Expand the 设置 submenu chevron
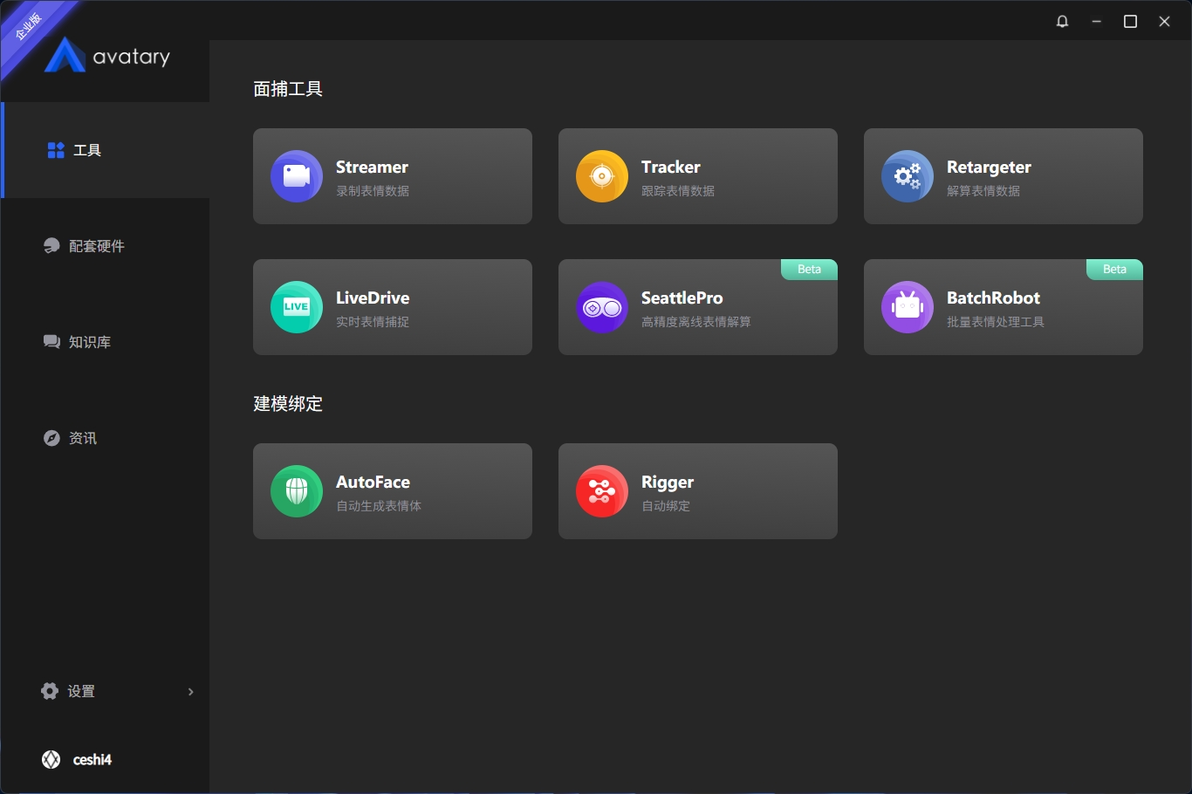This screenshot has width=1192, height=794. (x=191, y=691)
